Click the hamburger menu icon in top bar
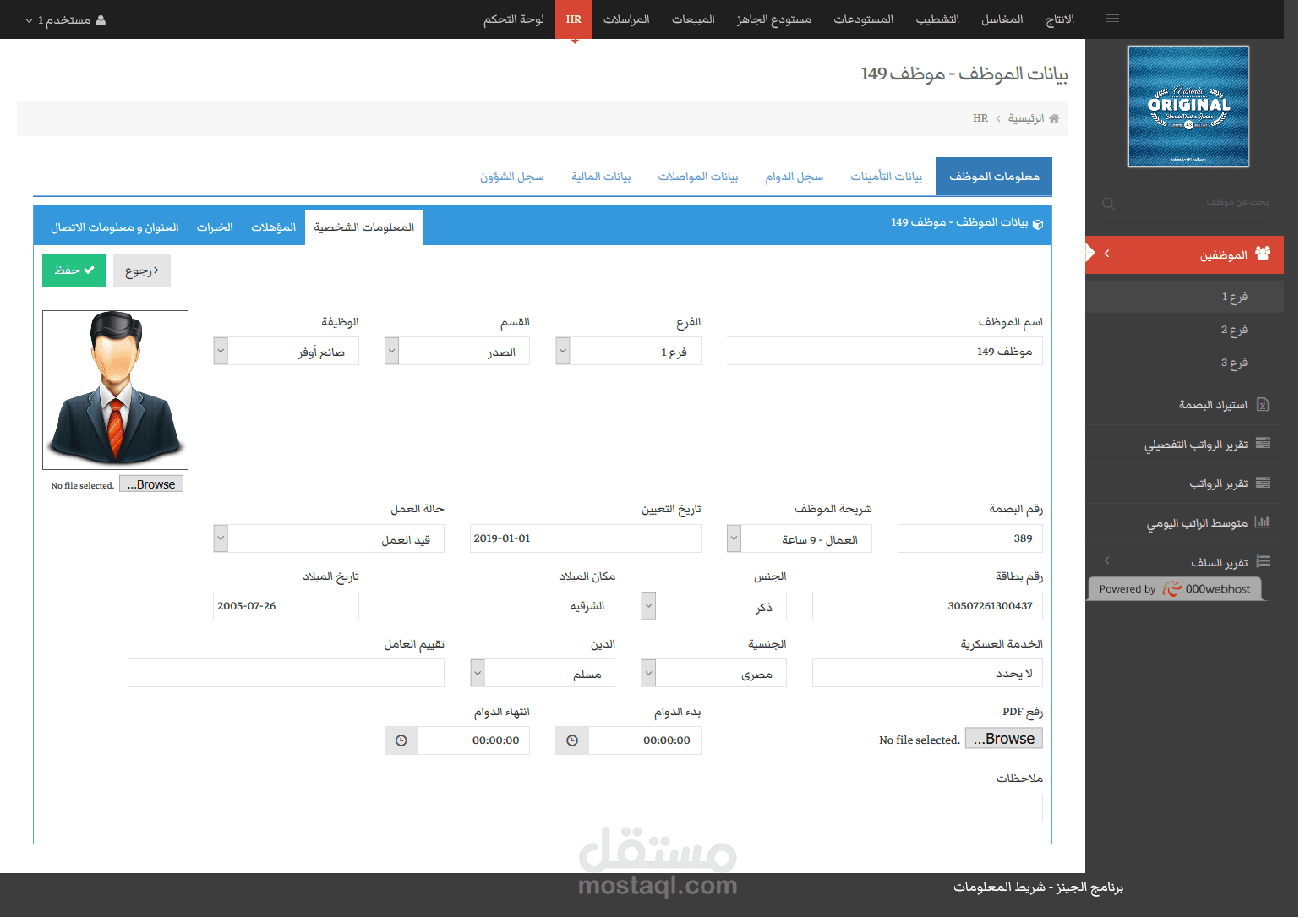The image size is (1316, 918). click(1112, 19)
